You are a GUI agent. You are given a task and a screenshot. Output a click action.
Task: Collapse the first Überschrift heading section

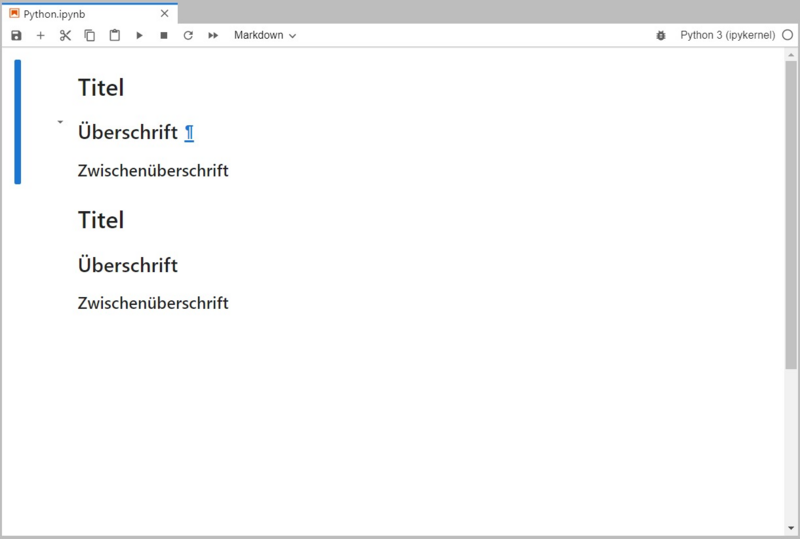(60, 122)
